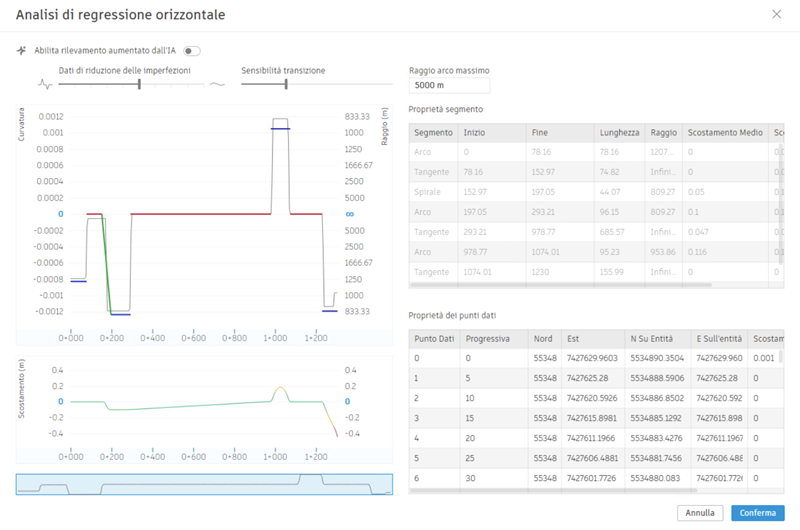The width and height of the screenshot is (800, 530).
Task: Close the regression analysis dialog
Action: 776,14
